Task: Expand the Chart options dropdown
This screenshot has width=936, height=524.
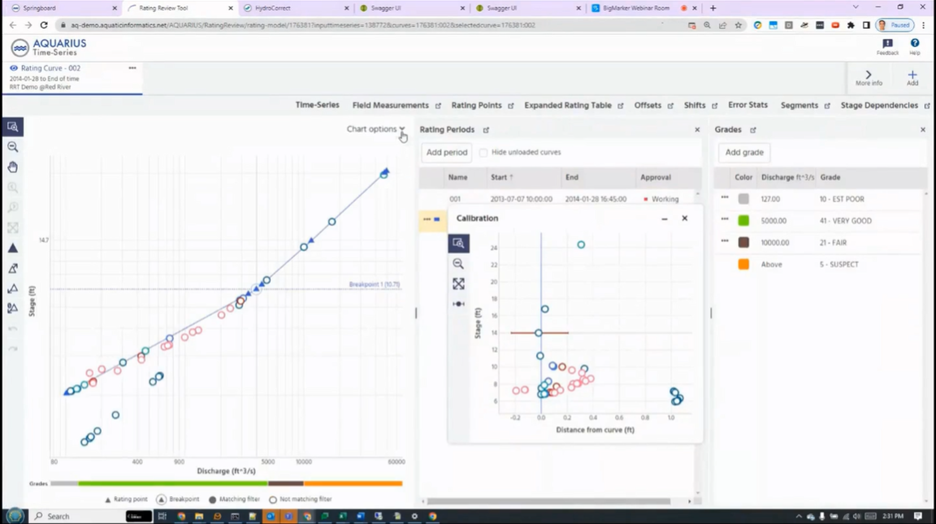Action: tap(375, 129)
